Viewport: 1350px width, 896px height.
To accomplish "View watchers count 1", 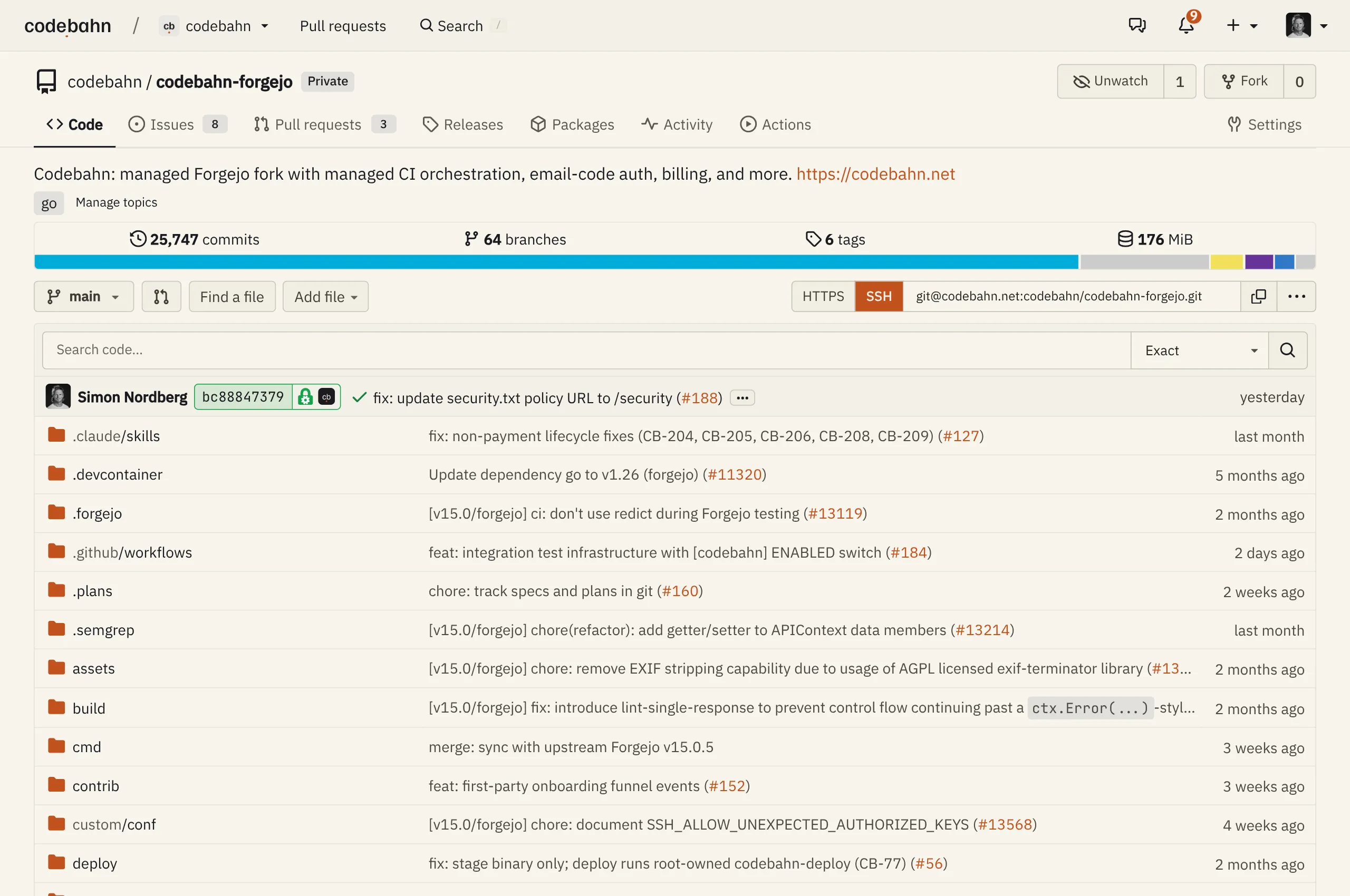I will point(1180,81).
